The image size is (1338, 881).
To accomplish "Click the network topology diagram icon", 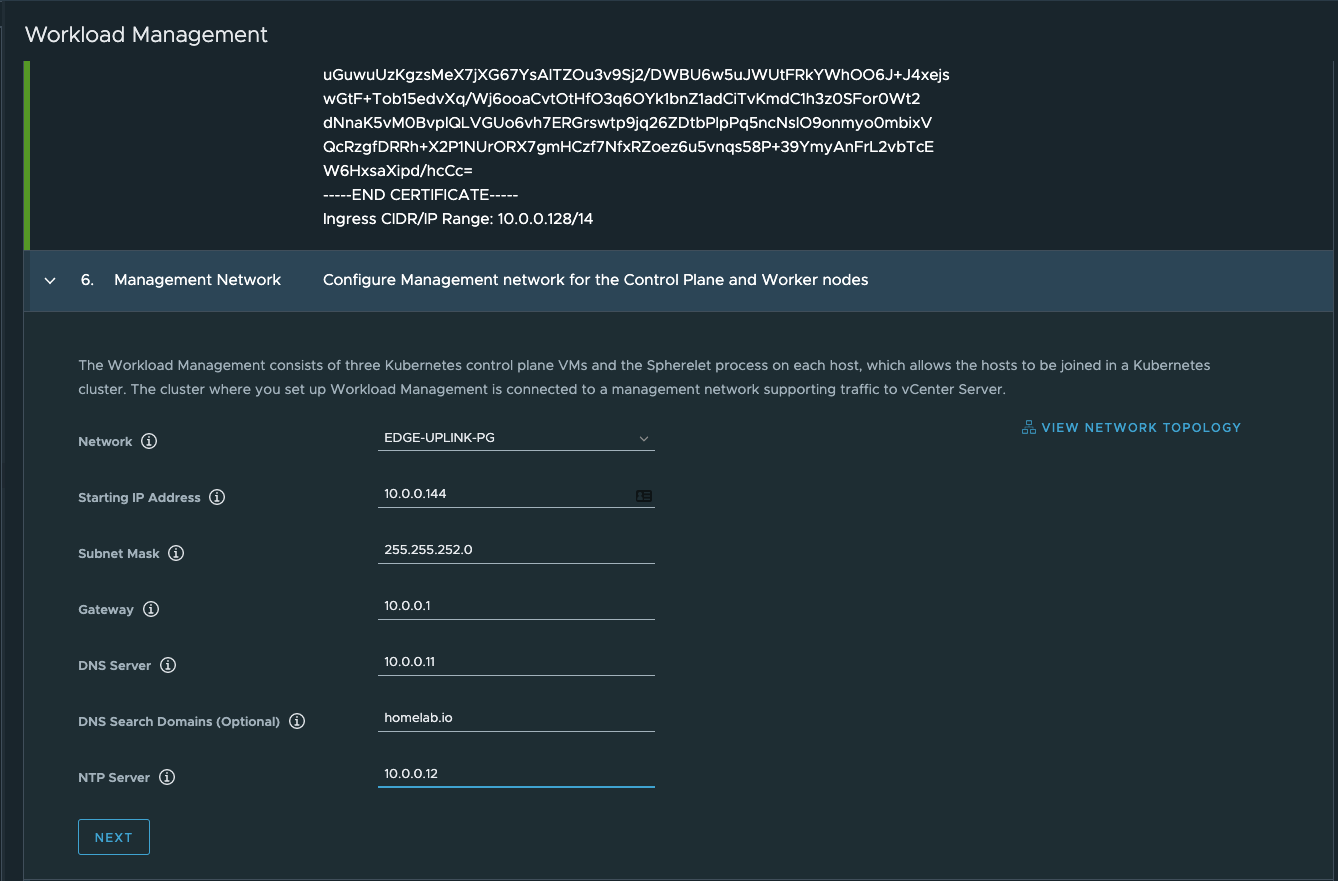I will (1028, 427).
